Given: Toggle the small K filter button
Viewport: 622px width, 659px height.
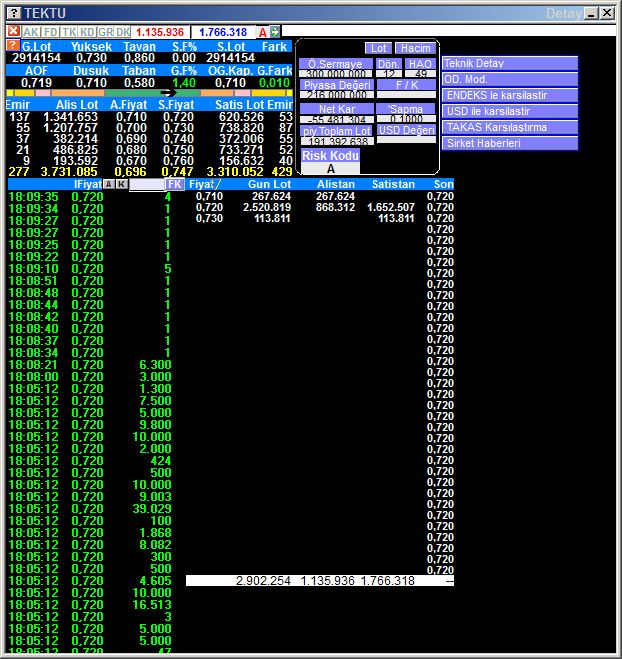Looking at the screenshot, I should pyautogui.click(x=122, y=184).
